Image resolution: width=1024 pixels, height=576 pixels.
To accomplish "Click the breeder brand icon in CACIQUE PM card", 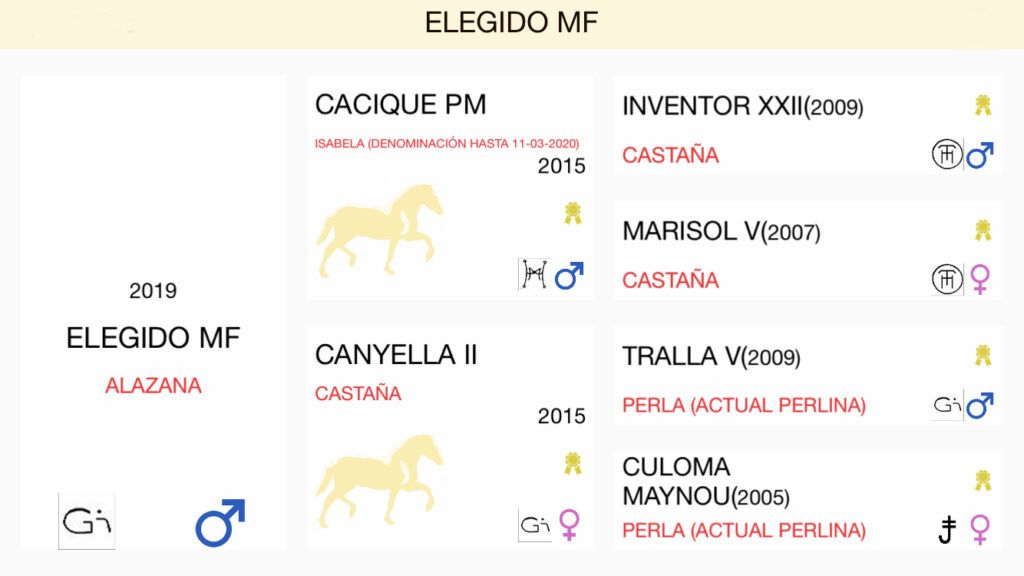I will [x=534, y=274].
